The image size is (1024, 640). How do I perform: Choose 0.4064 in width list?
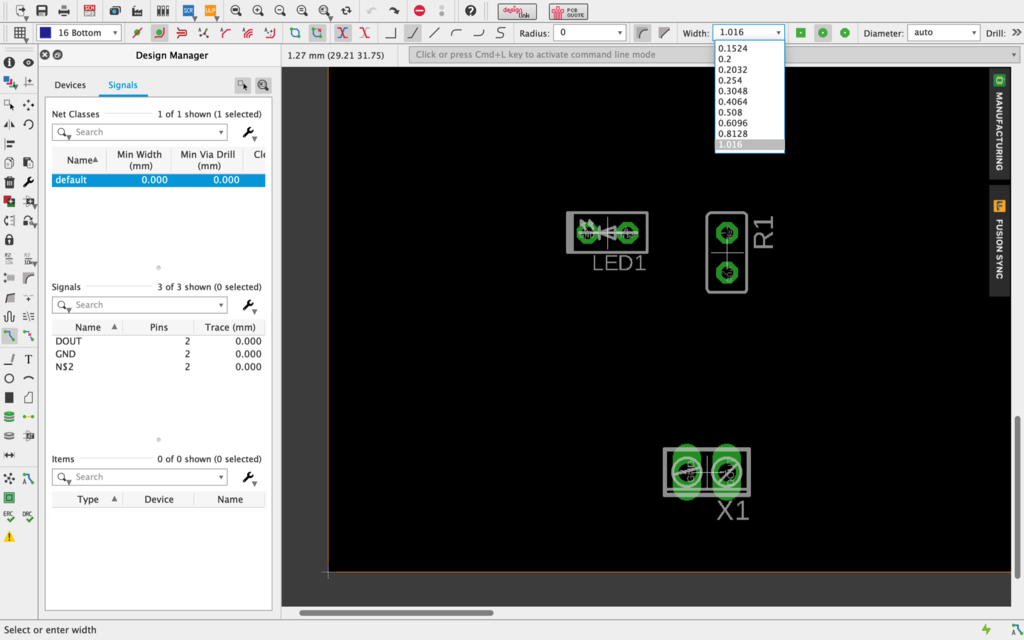(749, 102)
